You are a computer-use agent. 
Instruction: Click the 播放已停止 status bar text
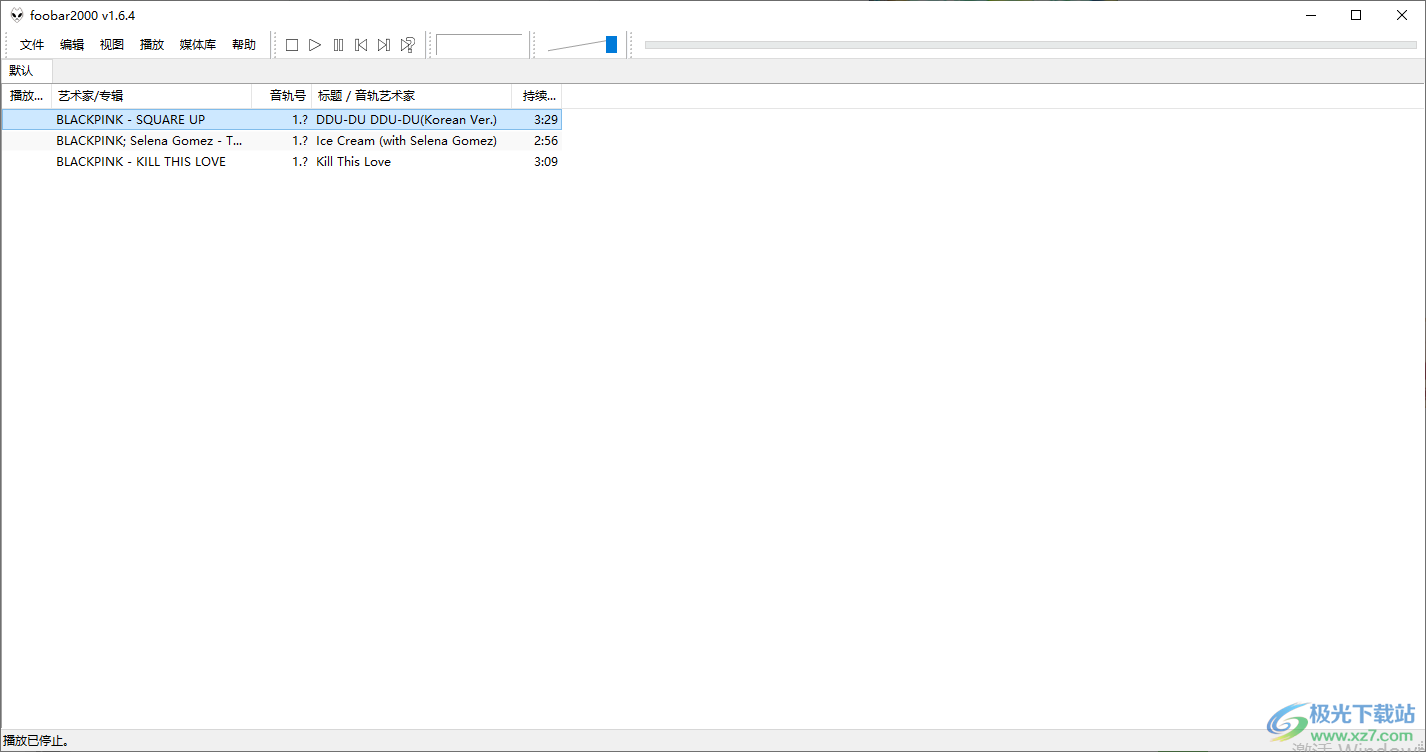[x=35, y=741]
